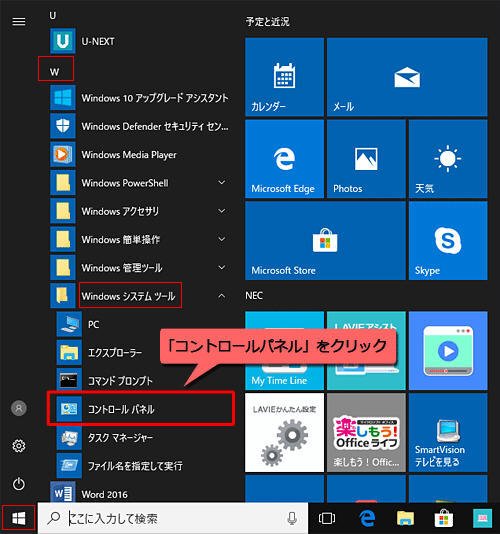The image size is (500, 534).
Task: Open the SmartVision テレビを見る tile
Action: [448, 433]
